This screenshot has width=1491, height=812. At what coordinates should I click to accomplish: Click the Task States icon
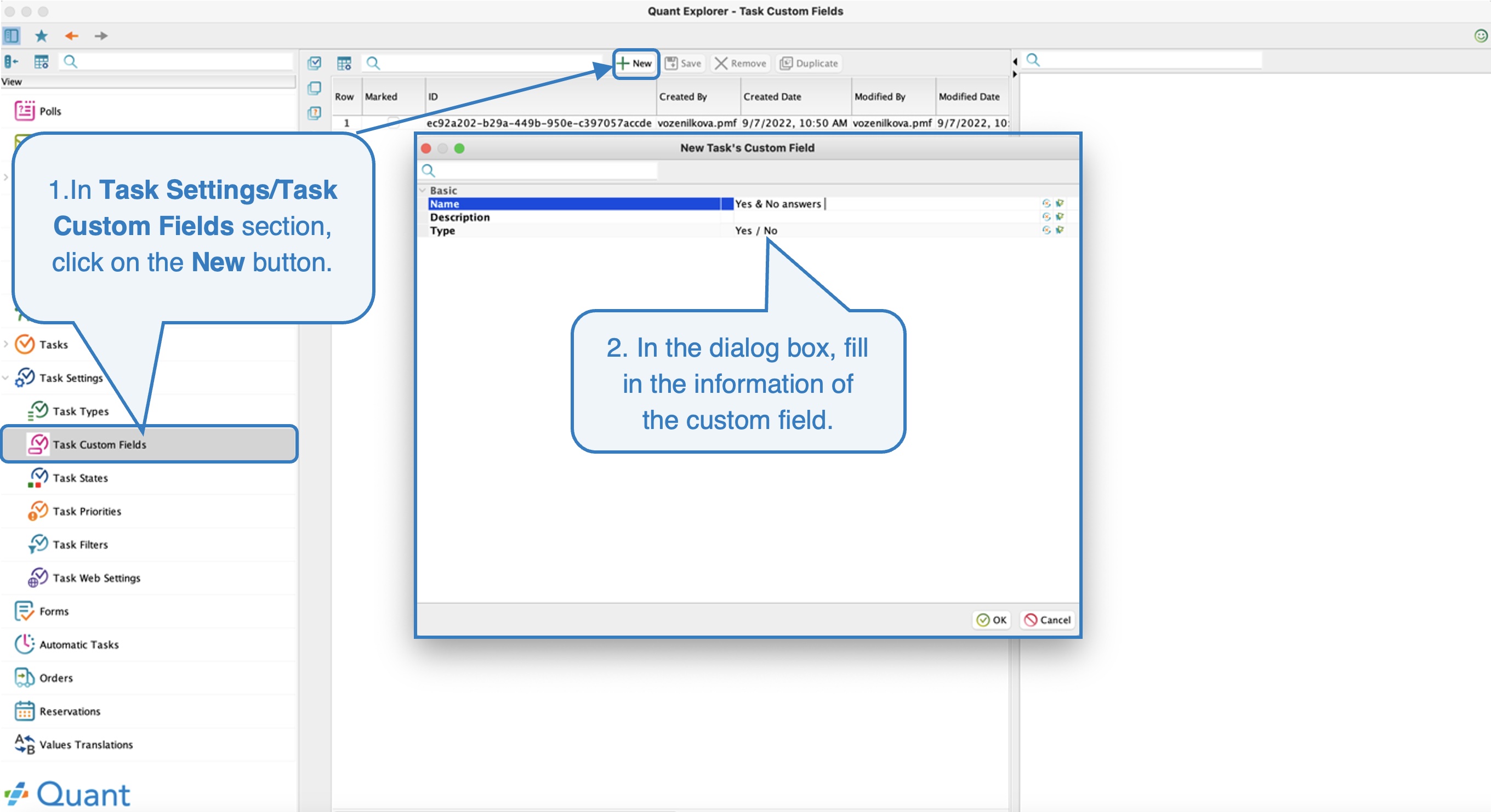point(38,478)
